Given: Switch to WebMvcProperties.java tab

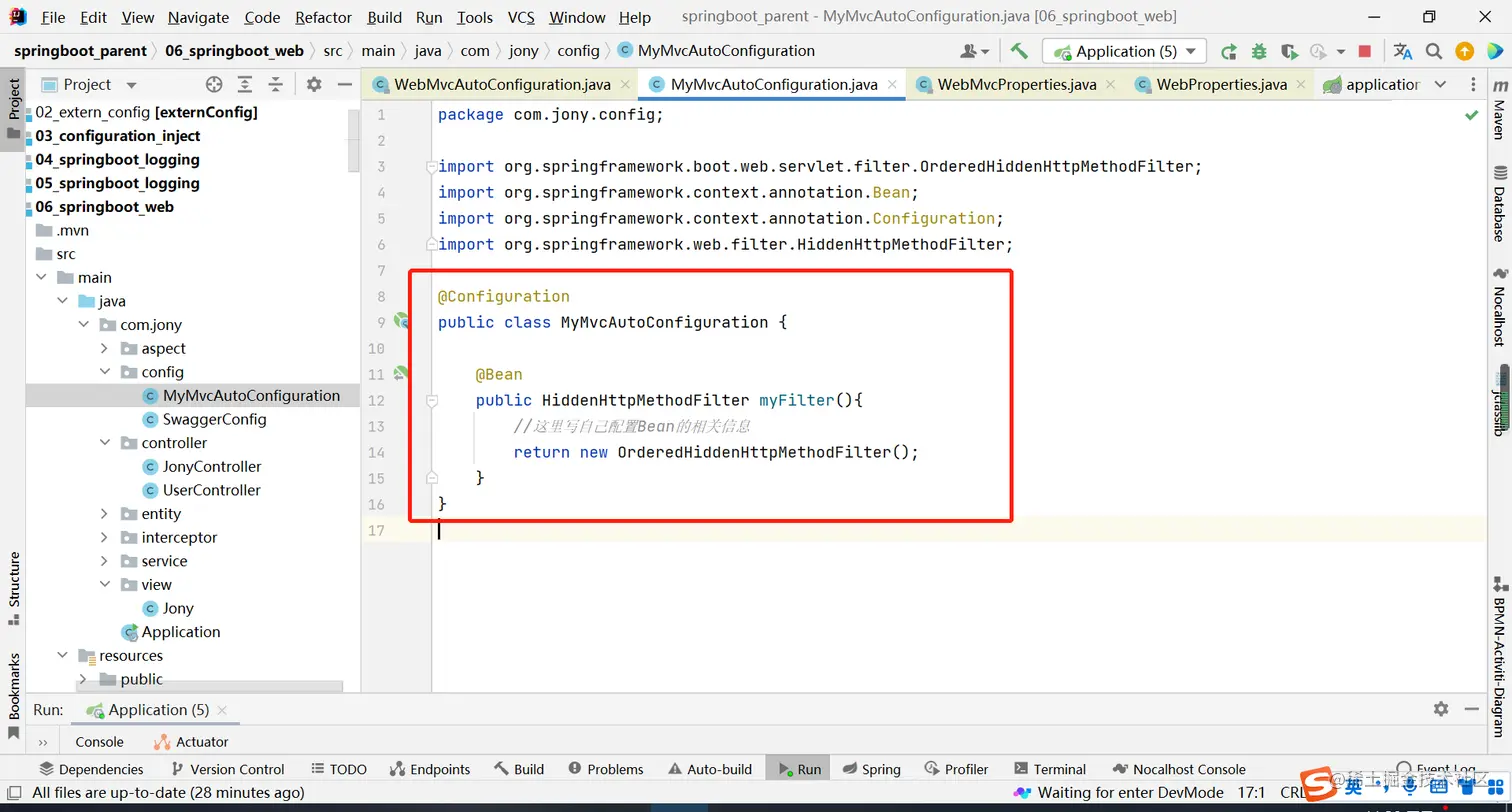Looking at the screenshot, I should 1017,85.
